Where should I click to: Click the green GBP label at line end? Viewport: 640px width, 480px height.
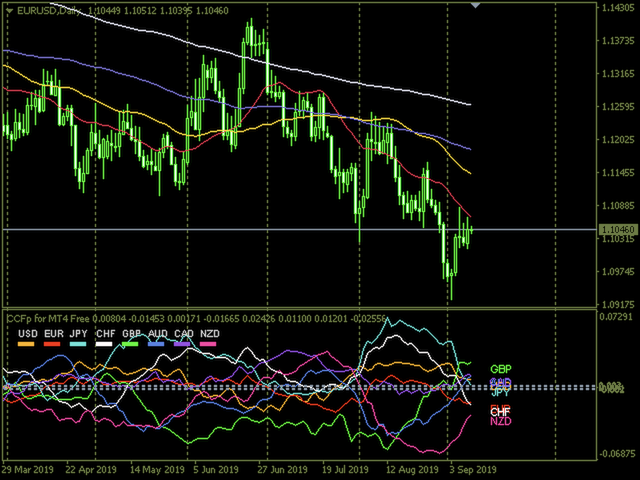point(501,369)
